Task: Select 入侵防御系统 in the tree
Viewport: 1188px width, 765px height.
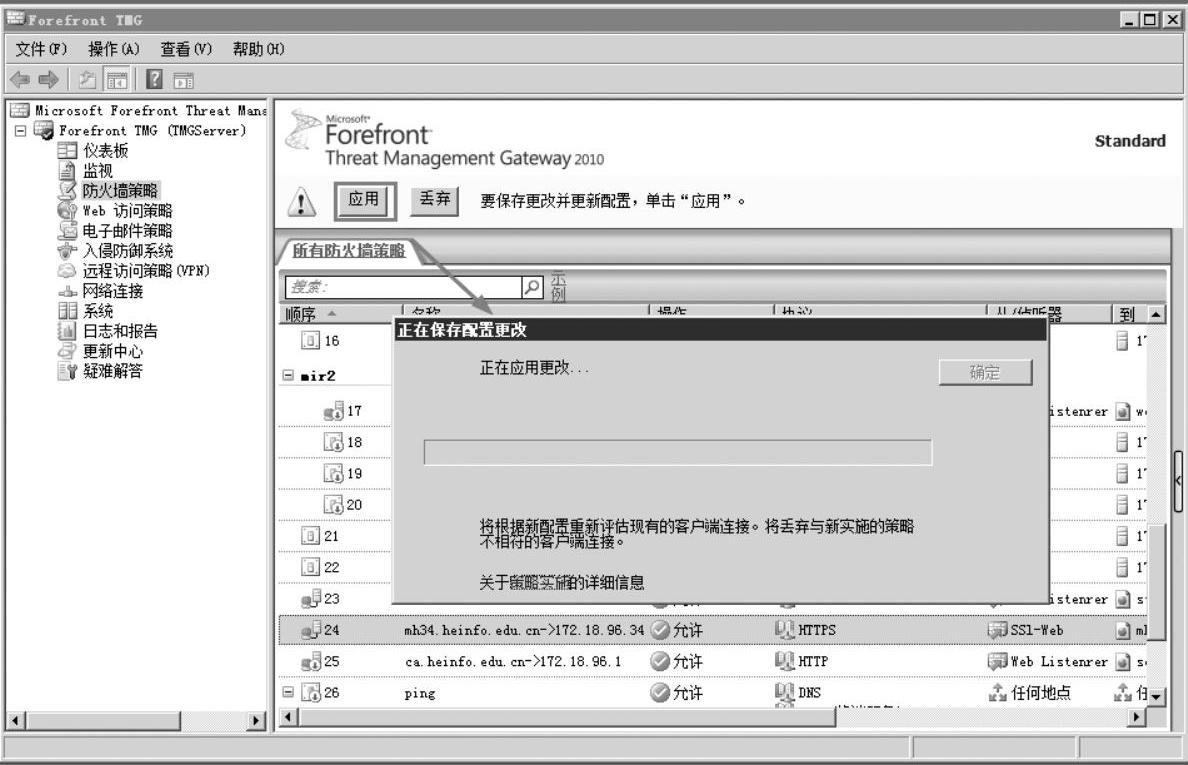Action: click(x=127, y=251)
